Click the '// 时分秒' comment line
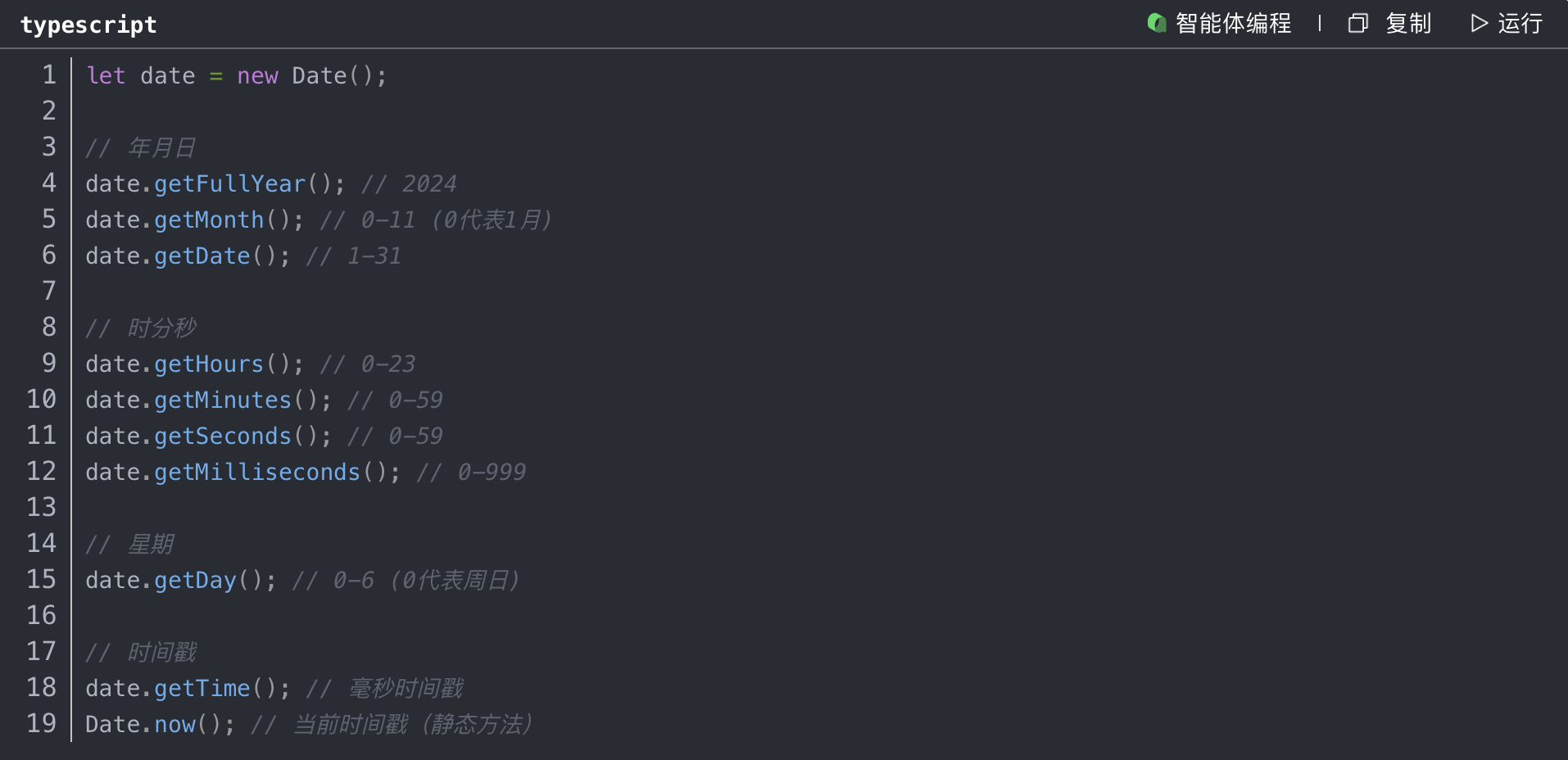 (x=141, y=328)
